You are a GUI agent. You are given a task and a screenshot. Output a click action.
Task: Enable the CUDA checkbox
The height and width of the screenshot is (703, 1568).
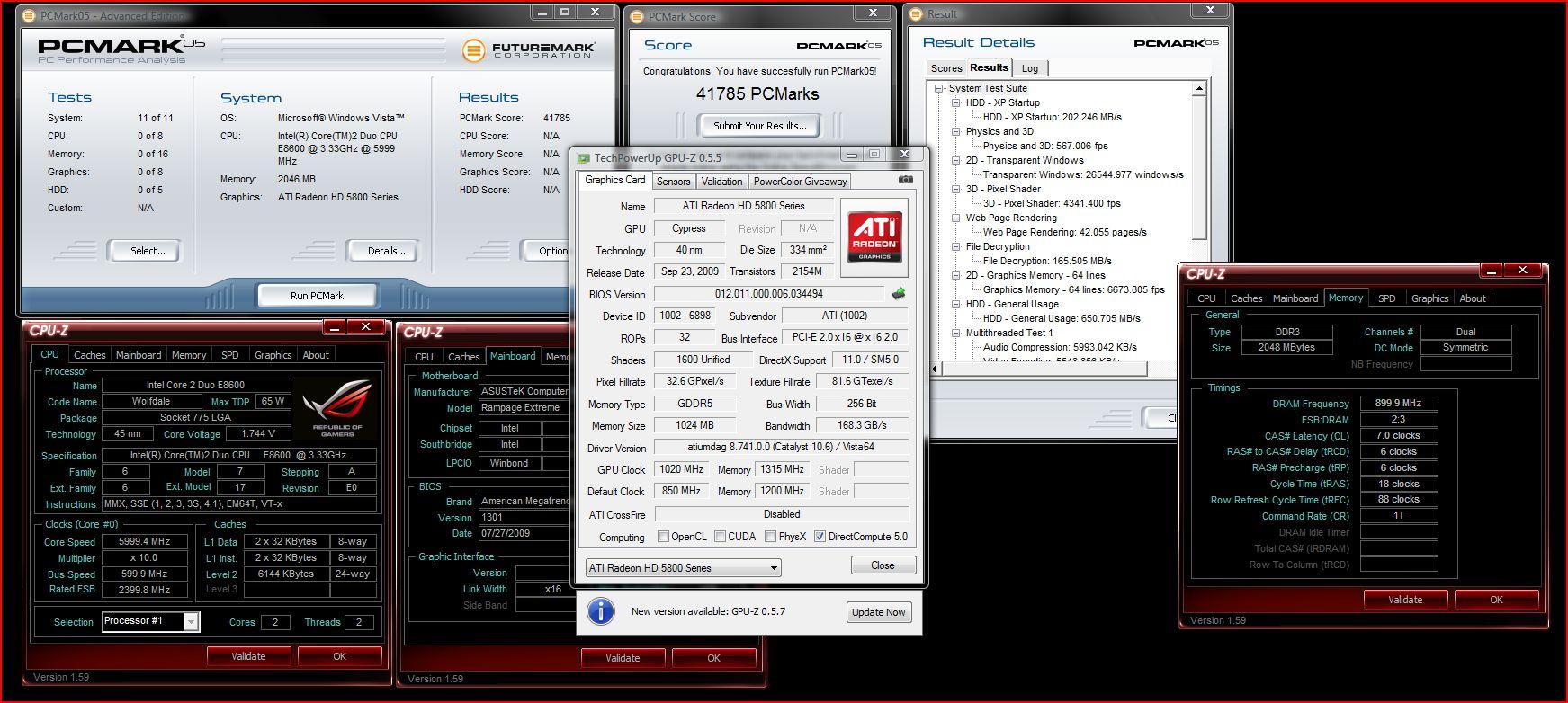point(720,537)
